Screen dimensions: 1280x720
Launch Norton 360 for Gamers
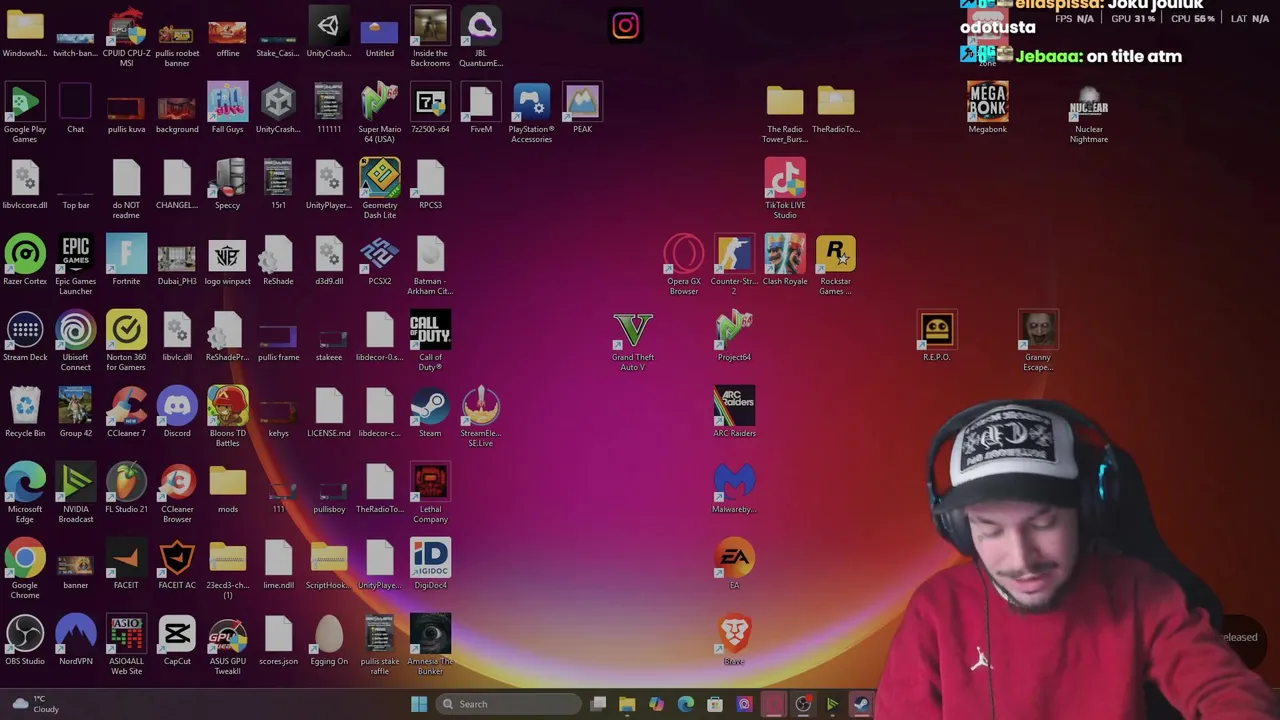[x=126, y=341]
